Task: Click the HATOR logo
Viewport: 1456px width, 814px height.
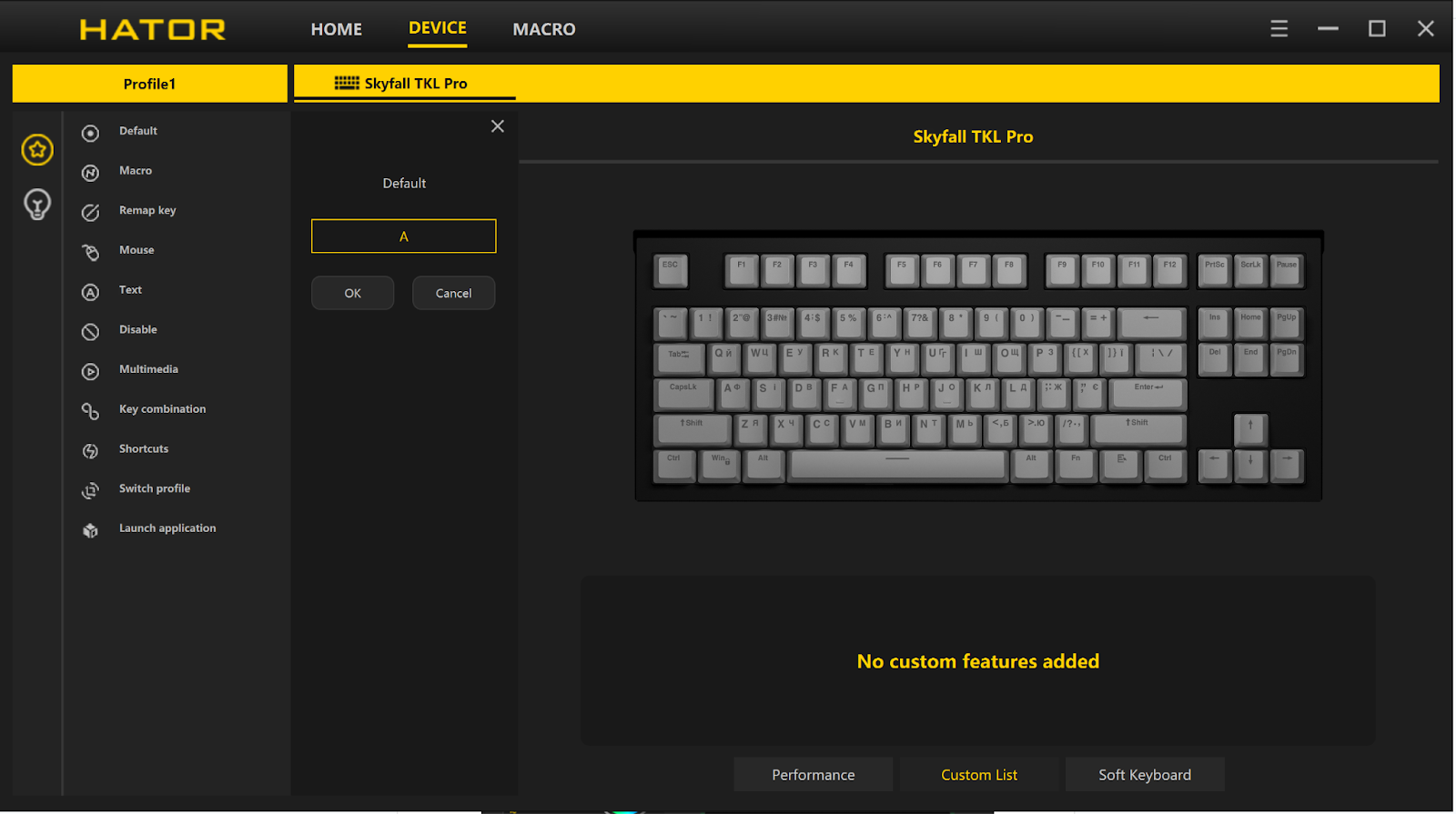Action: (x=153, y=30)
